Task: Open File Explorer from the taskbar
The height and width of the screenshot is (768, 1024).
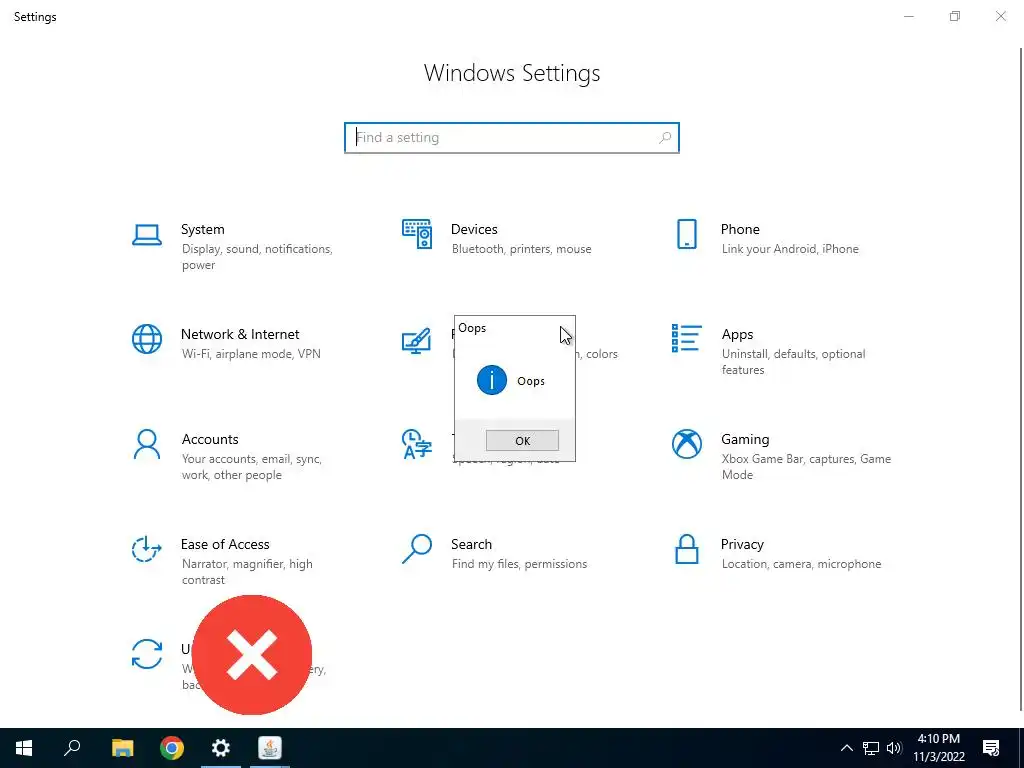Action: tap(122, 748)
